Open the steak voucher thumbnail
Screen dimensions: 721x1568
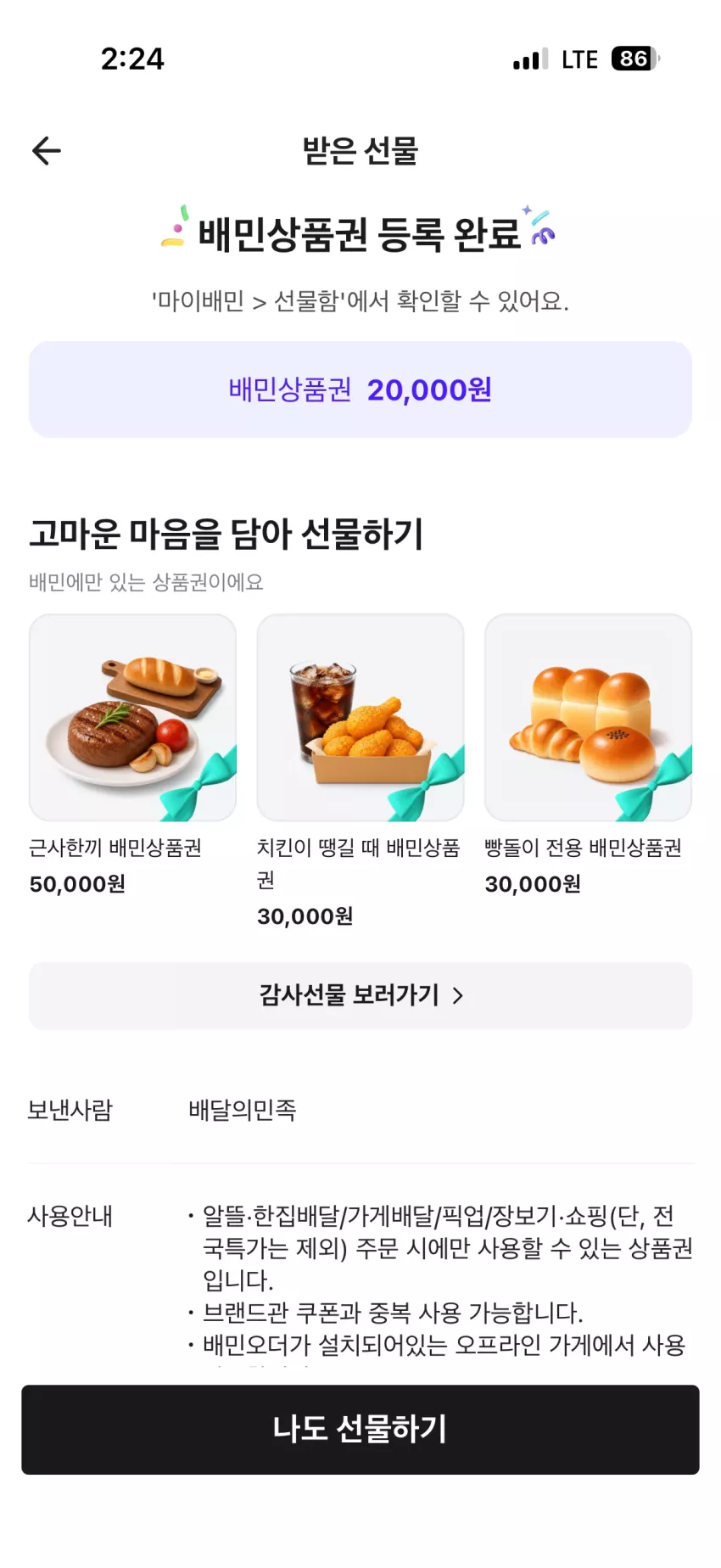[x=132, y=718]
